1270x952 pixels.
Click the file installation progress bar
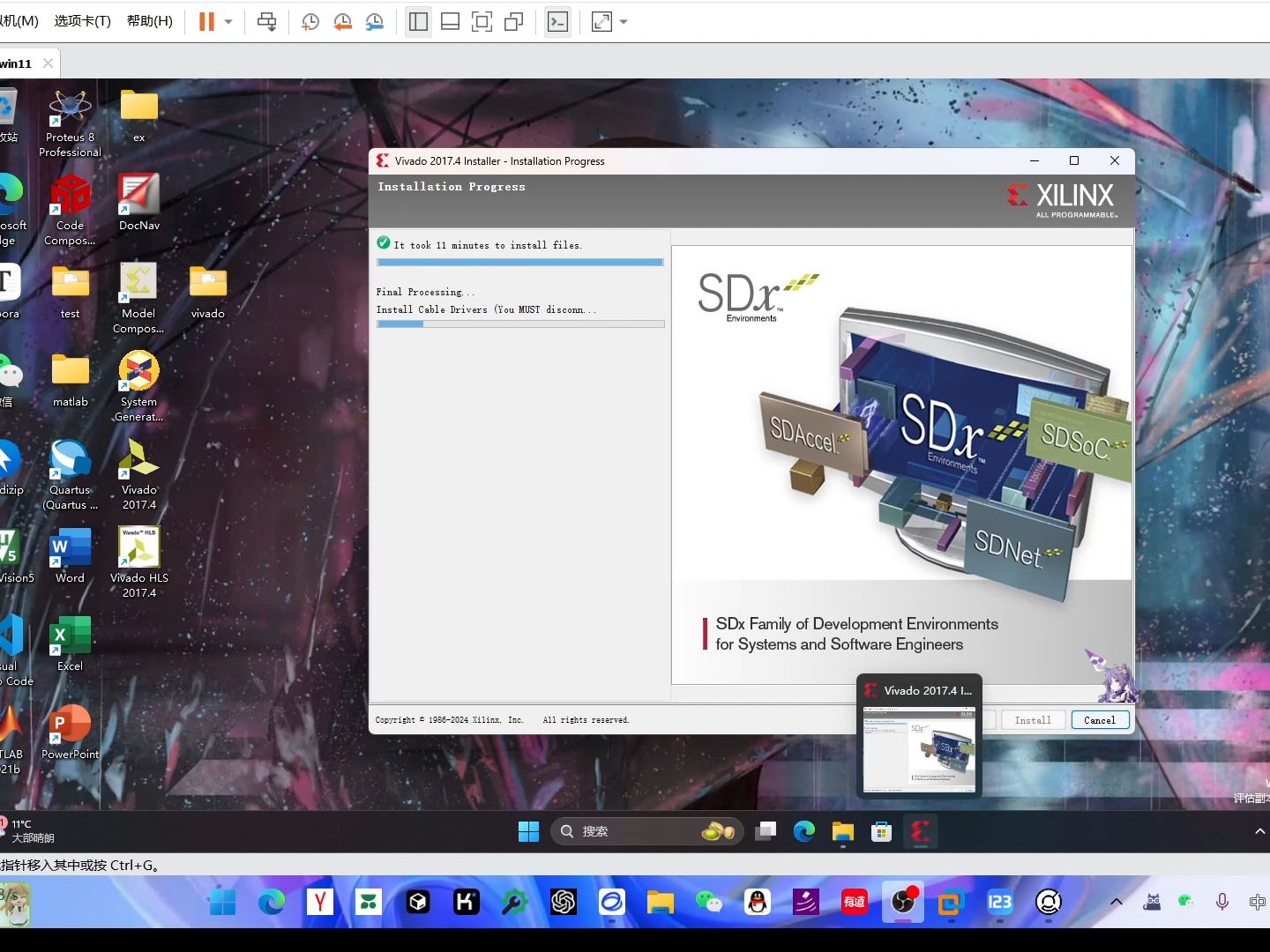pyautogui.click(x=520, y=262)
